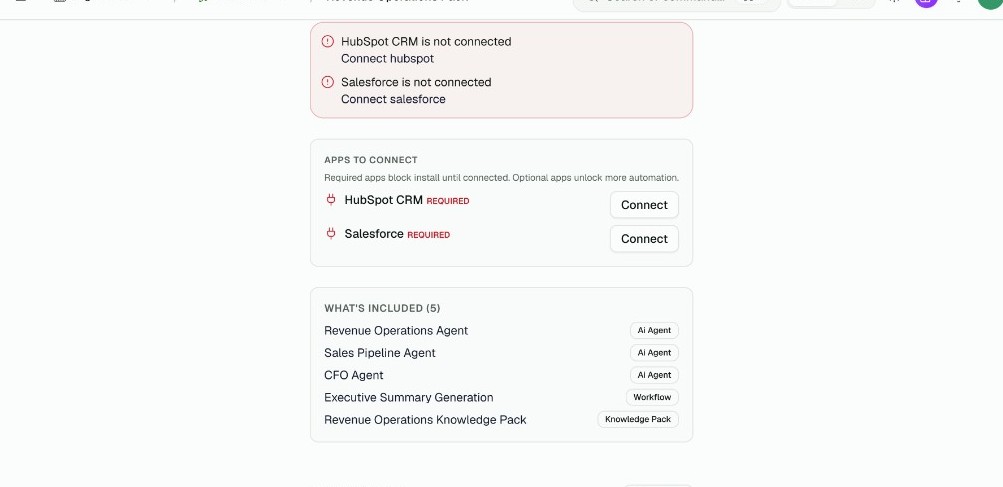This screenshot has width=1003, height=487.
Task: Connect the Salesforce app
Action: coord(644,239)
